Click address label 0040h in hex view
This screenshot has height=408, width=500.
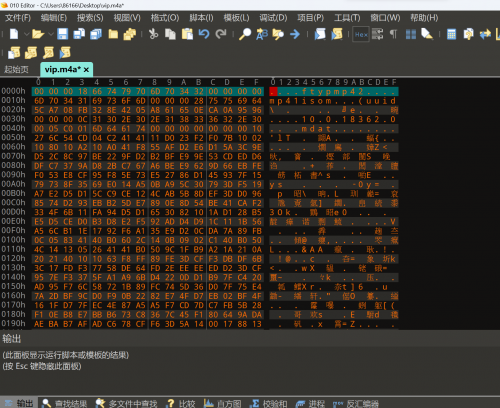13,128
